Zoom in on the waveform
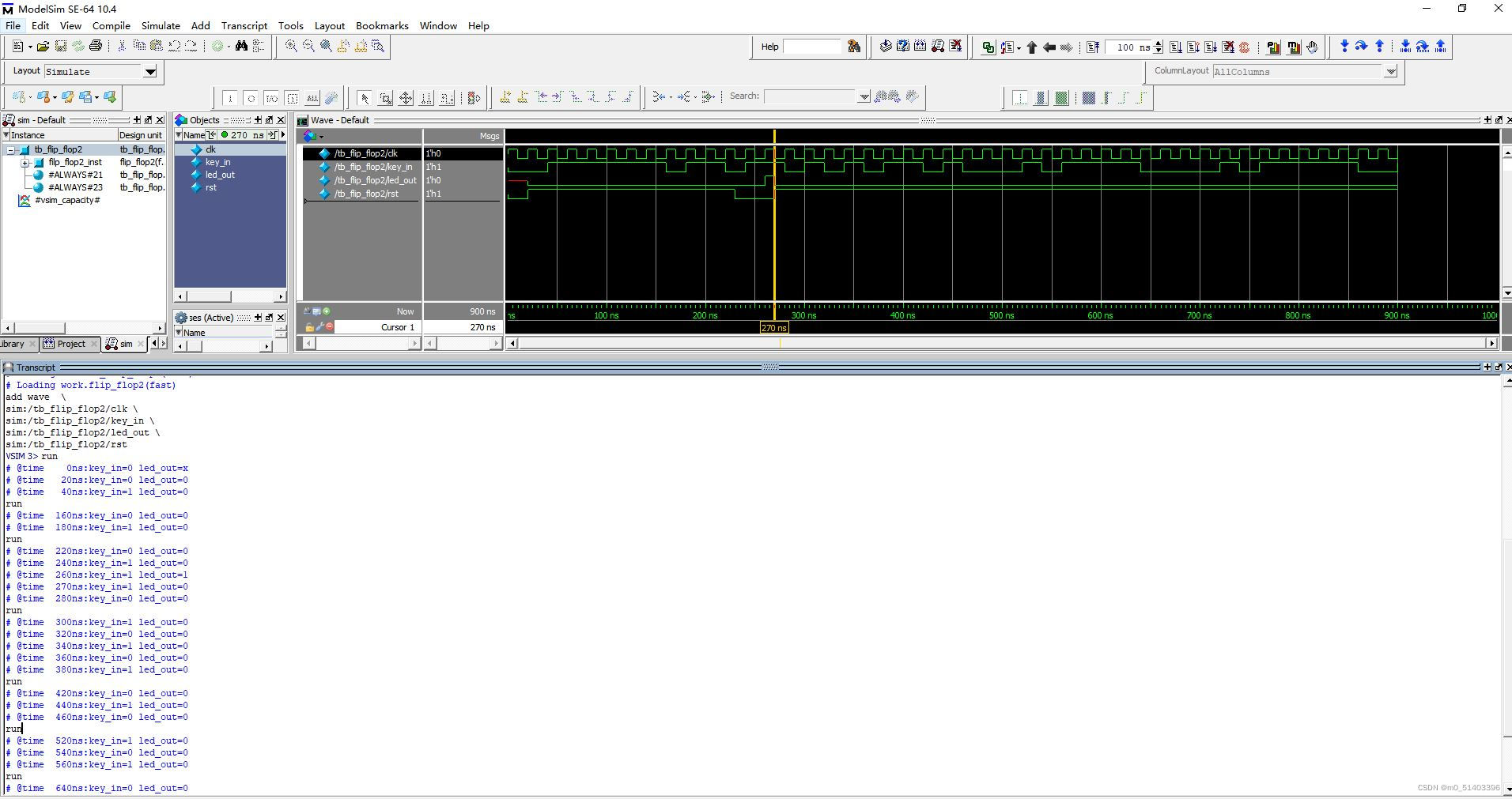Viewport: 1512px width, 799px height. tap(291, 47)
